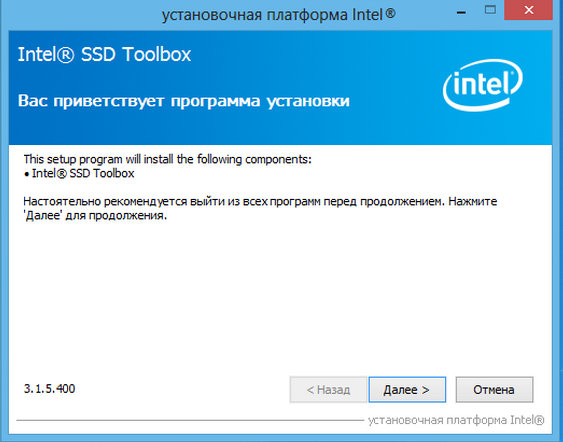Click the window title установочная платформа Intel®

coord(279,15)
